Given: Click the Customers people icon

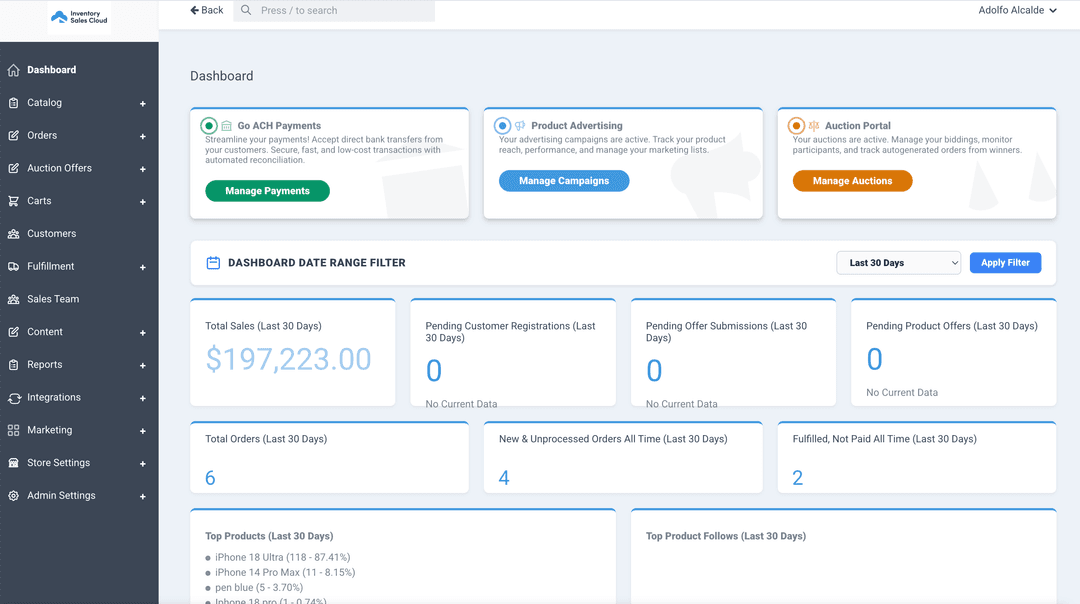Looking at the screenshot, I should (x=13, y=234).
